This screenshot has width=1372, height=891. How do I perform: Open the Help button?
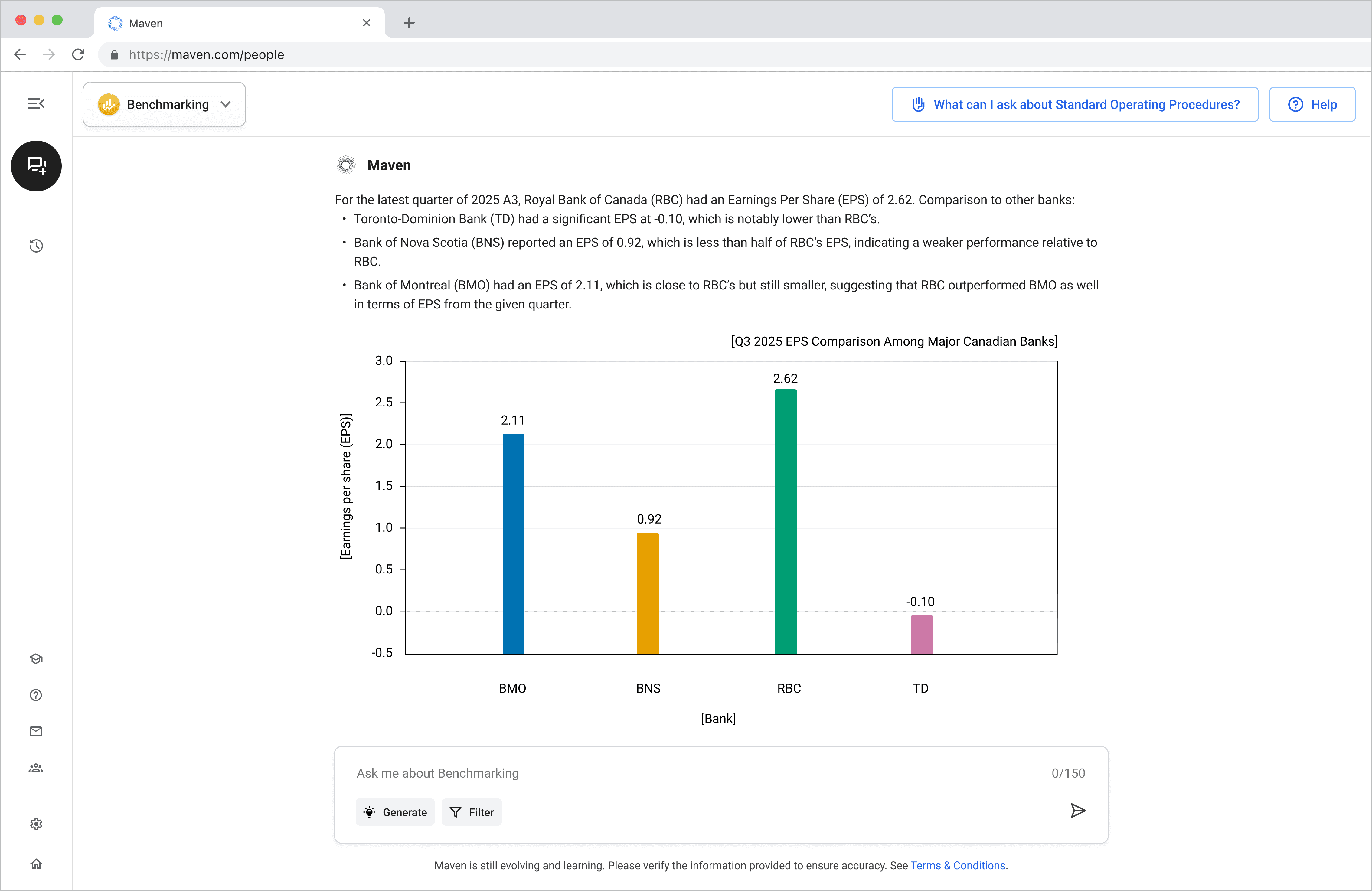1312,104
